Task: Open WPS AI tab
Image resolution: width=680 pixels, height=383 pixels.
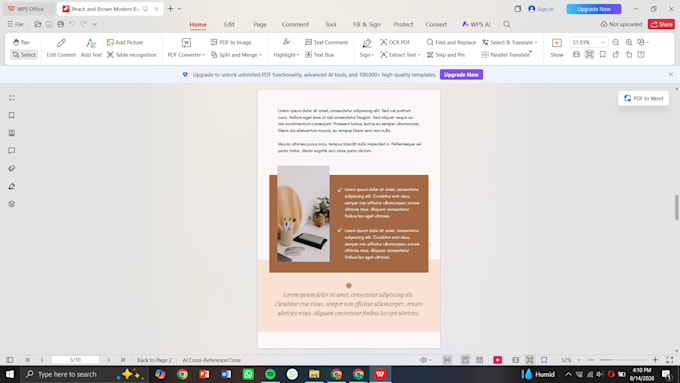Action: click(x=476, y=24)
